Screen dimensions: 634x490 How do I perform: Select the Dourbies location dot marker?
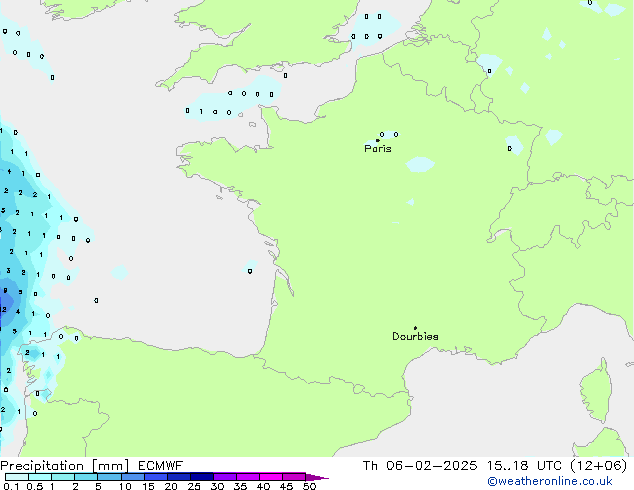pos(415,328)
